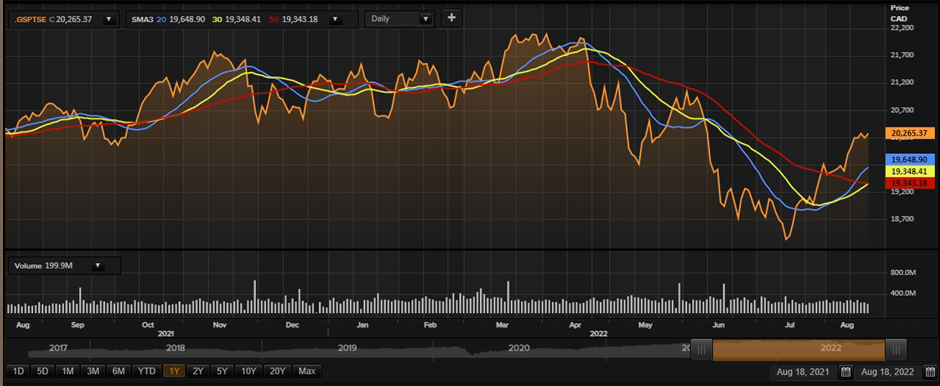Select the 1D time range

18,371
